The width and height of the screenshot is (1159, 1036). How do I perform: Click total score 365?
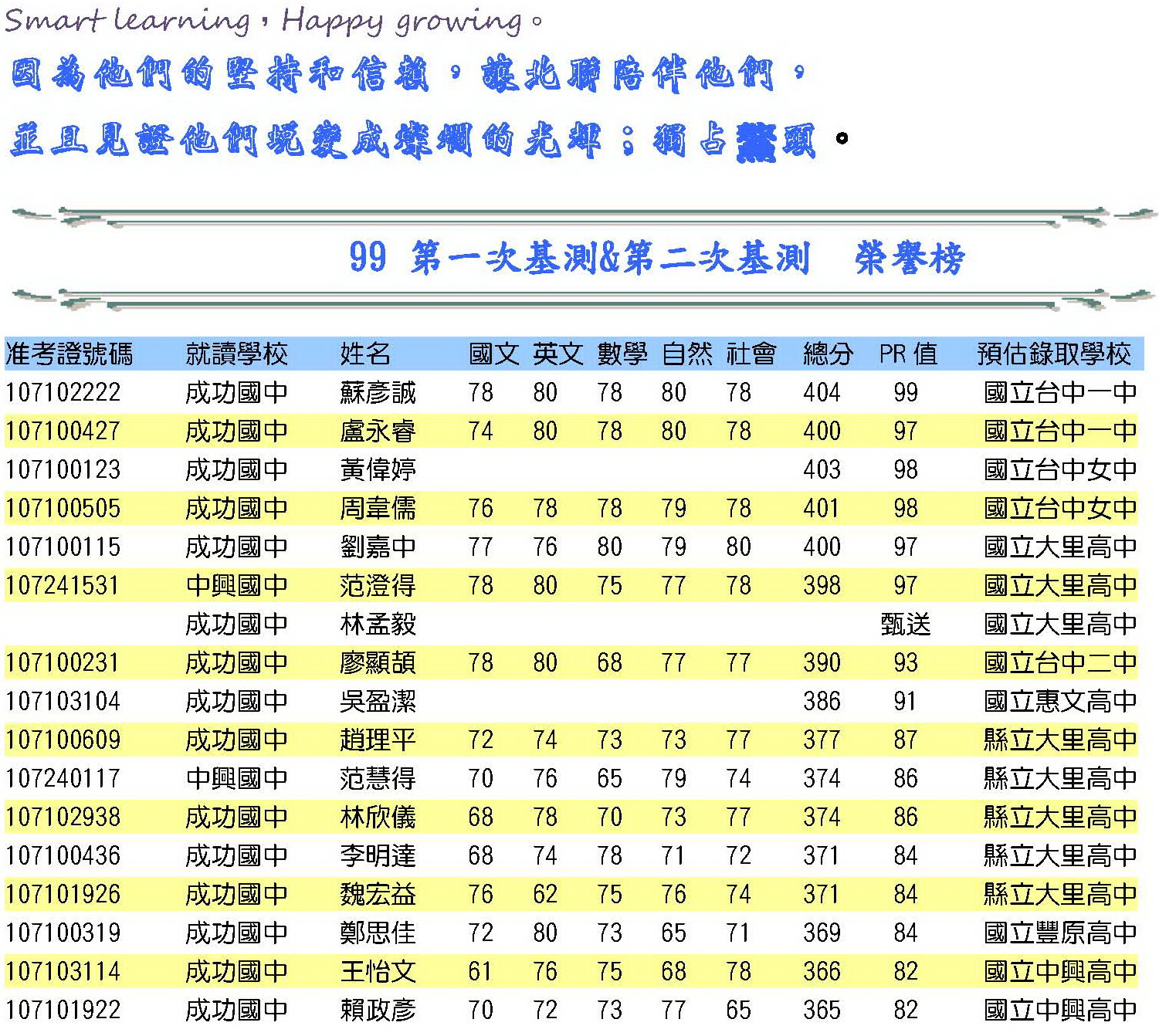point(822,1011)
